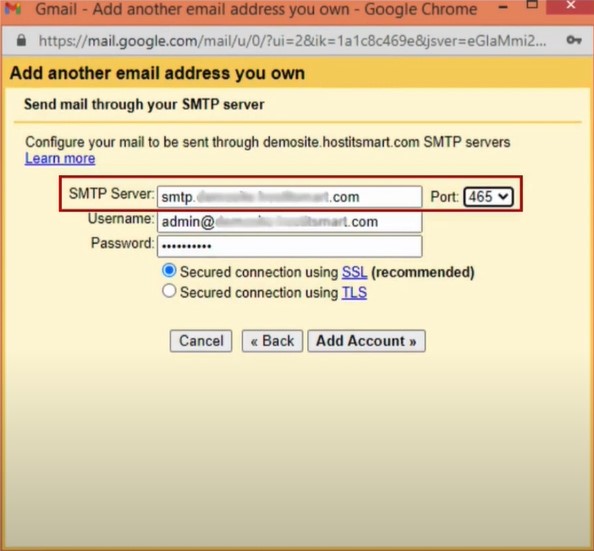Click the padlock site security icon
This screenshot has height=551, width=594.
(21, 40)
